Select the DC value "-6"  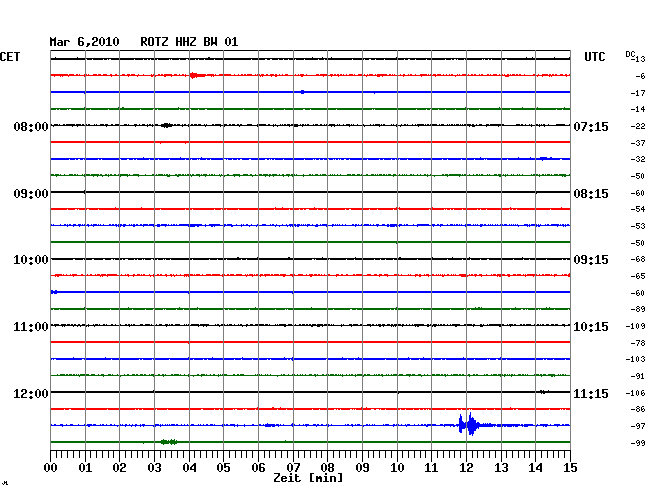click(x=640, y=76)
